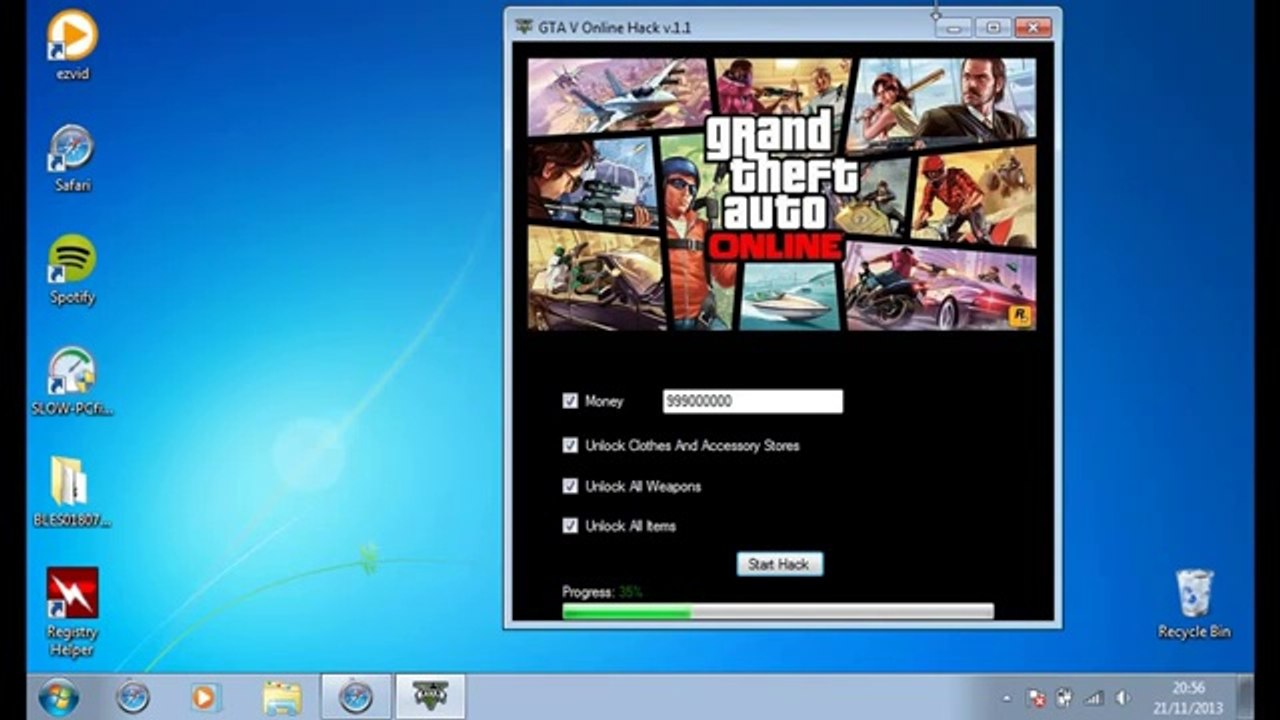Select the BLES01807... zipped folder icon
This screenshot has height=720, width=1280.
coord(72,492)
